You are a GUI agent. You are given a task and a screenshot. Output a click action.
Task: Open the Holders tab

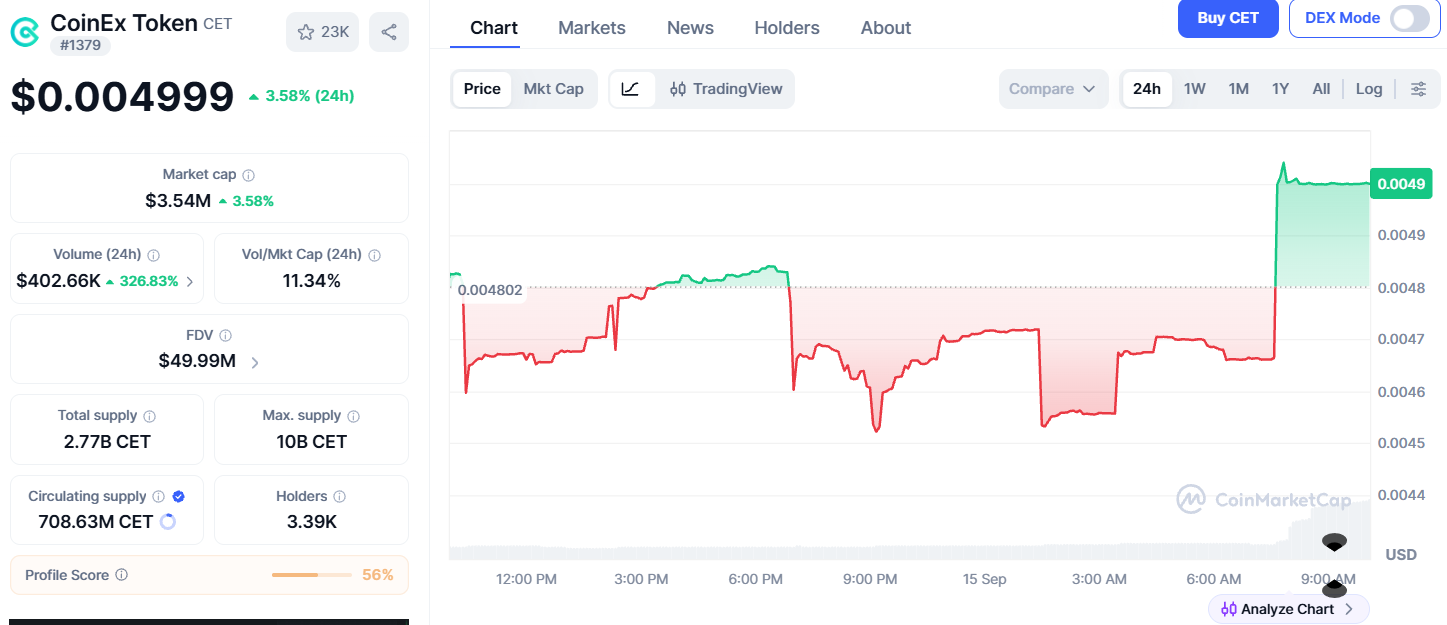pyautogui.click(x=787, y=28)
